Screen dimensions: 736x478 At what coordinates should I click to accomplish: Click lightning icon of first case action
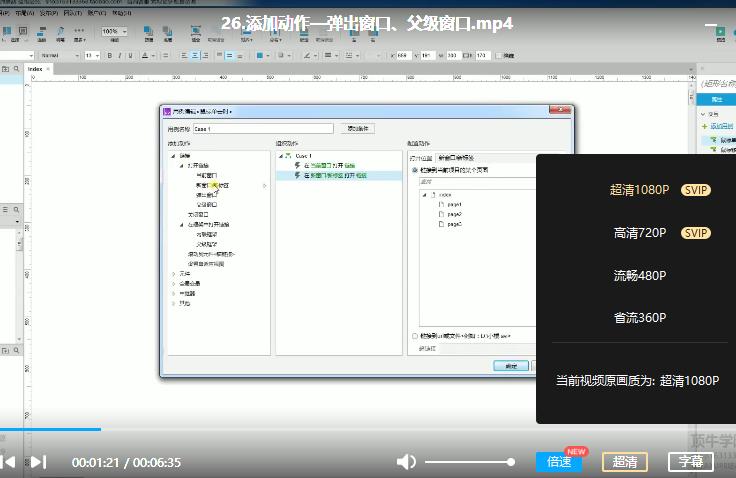(297, 165)
